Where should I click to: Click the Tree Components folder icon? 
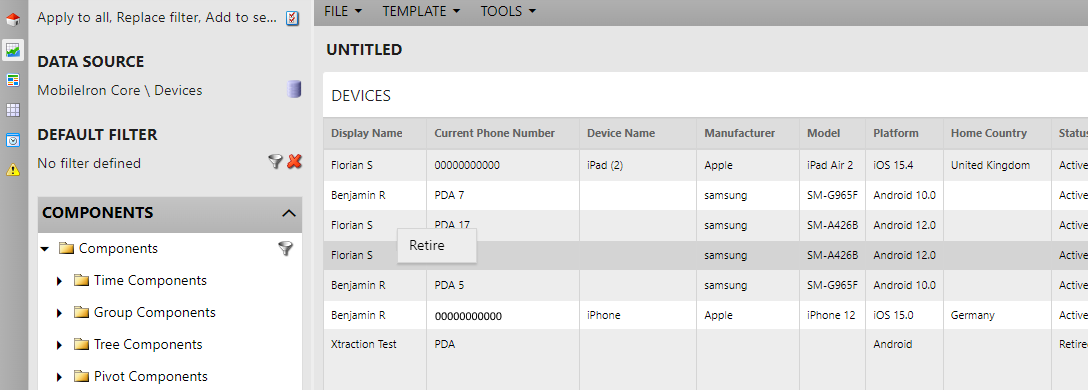pos(82,344)
